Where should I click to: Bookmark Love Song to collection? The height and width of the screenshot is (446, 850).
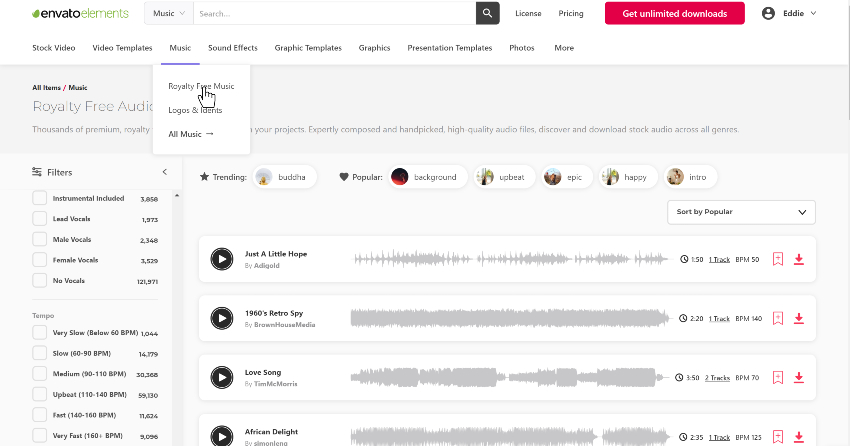pos(778,377)
